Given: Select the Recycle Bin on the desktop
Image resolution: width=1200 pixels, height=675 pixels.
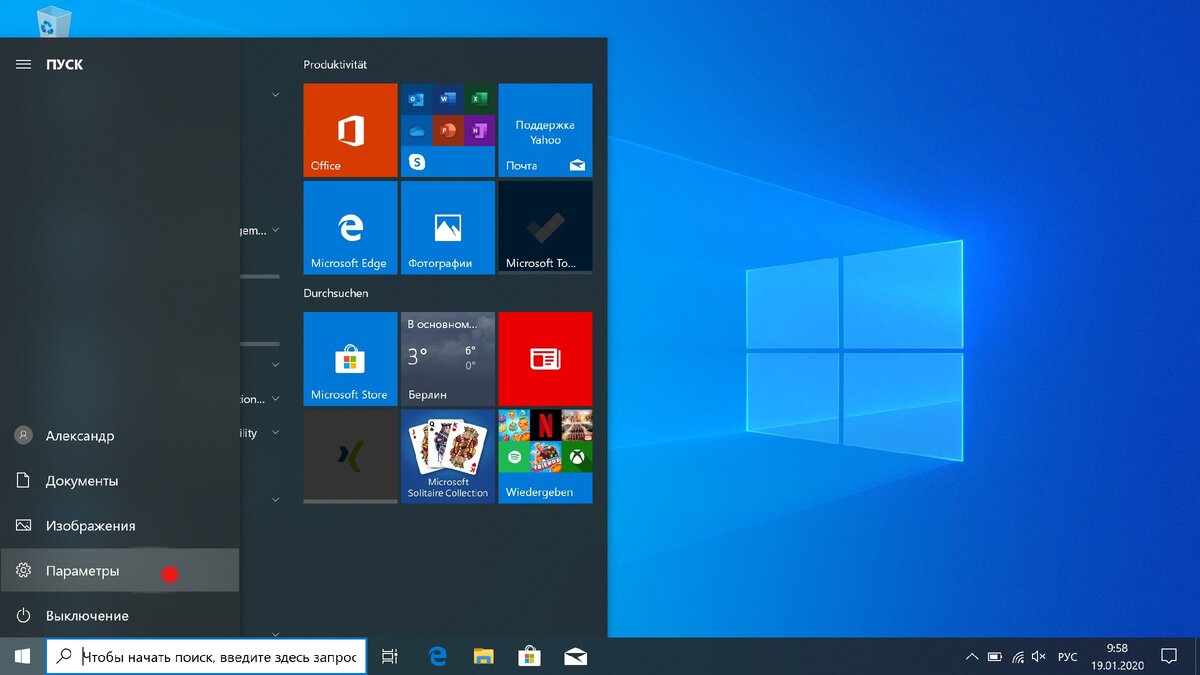Looking at the screenshot, I should click(x=54, y=20).
